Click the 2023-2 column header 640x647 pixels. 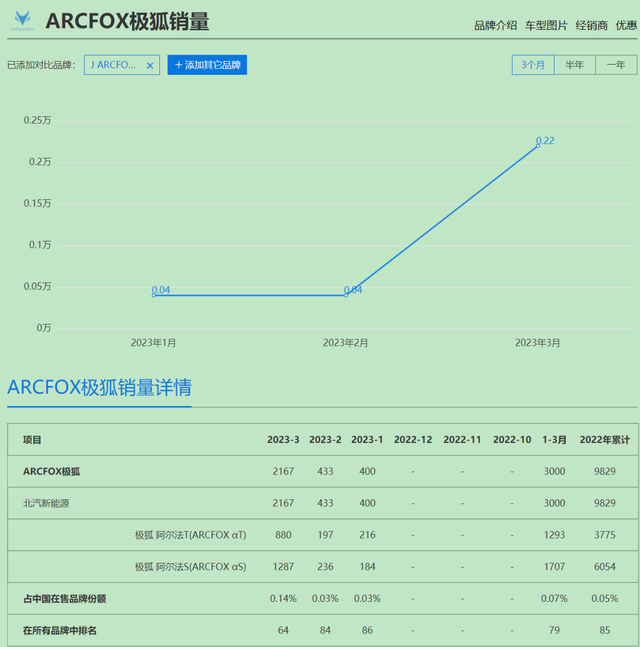pos(325,439)
